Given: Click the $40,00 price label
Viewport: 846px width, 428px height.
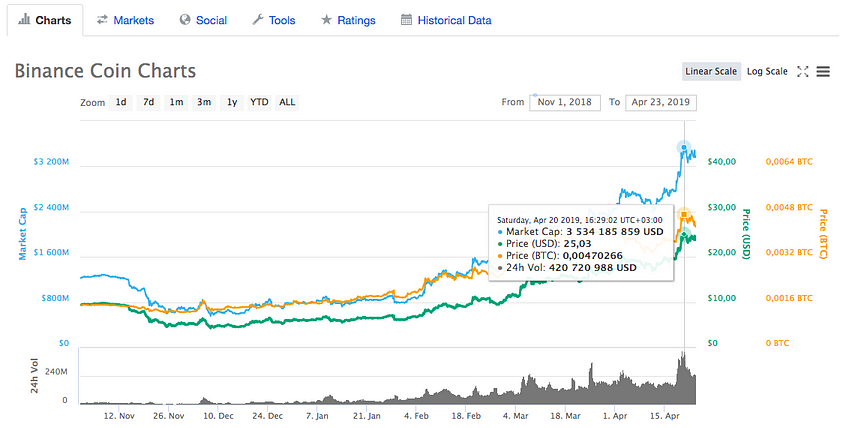Looking at the screenshot, I should 722,162.
